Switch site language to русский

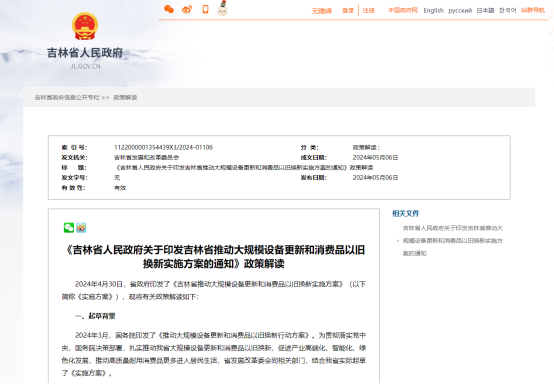[460, 11]
